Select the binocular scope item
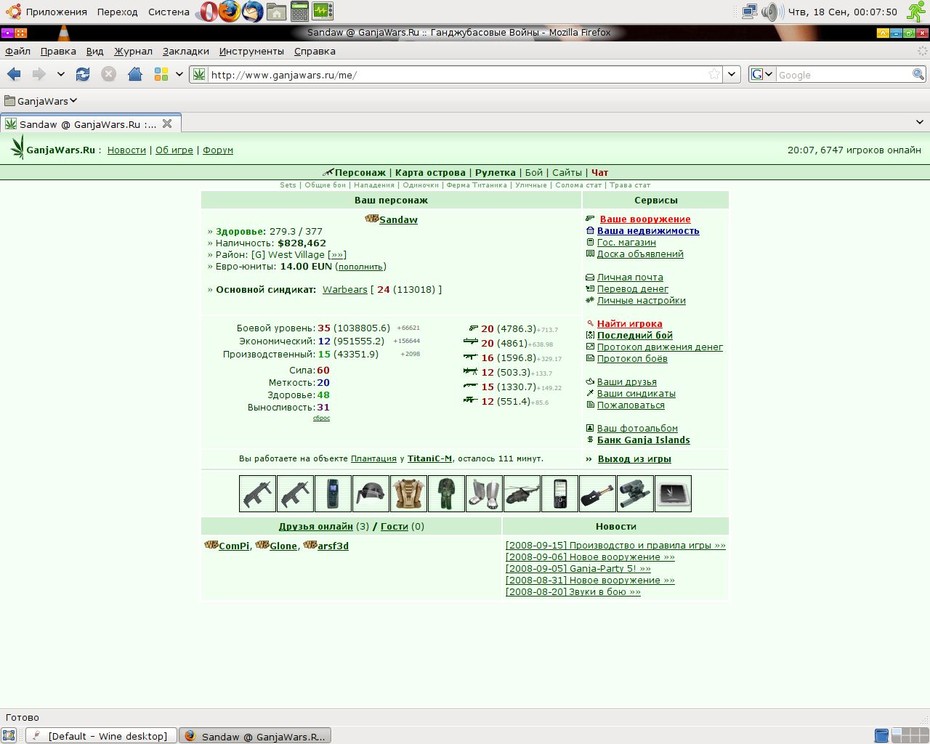The width and height of the screenshot is (930, 744). pos(635,493)
